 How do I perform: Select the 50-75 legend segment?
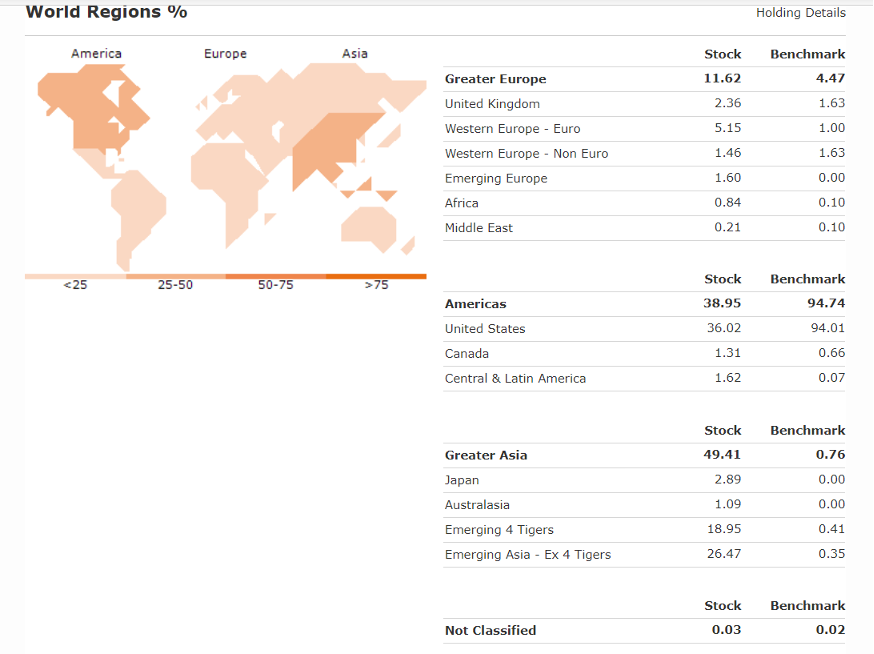pos(276,276)
